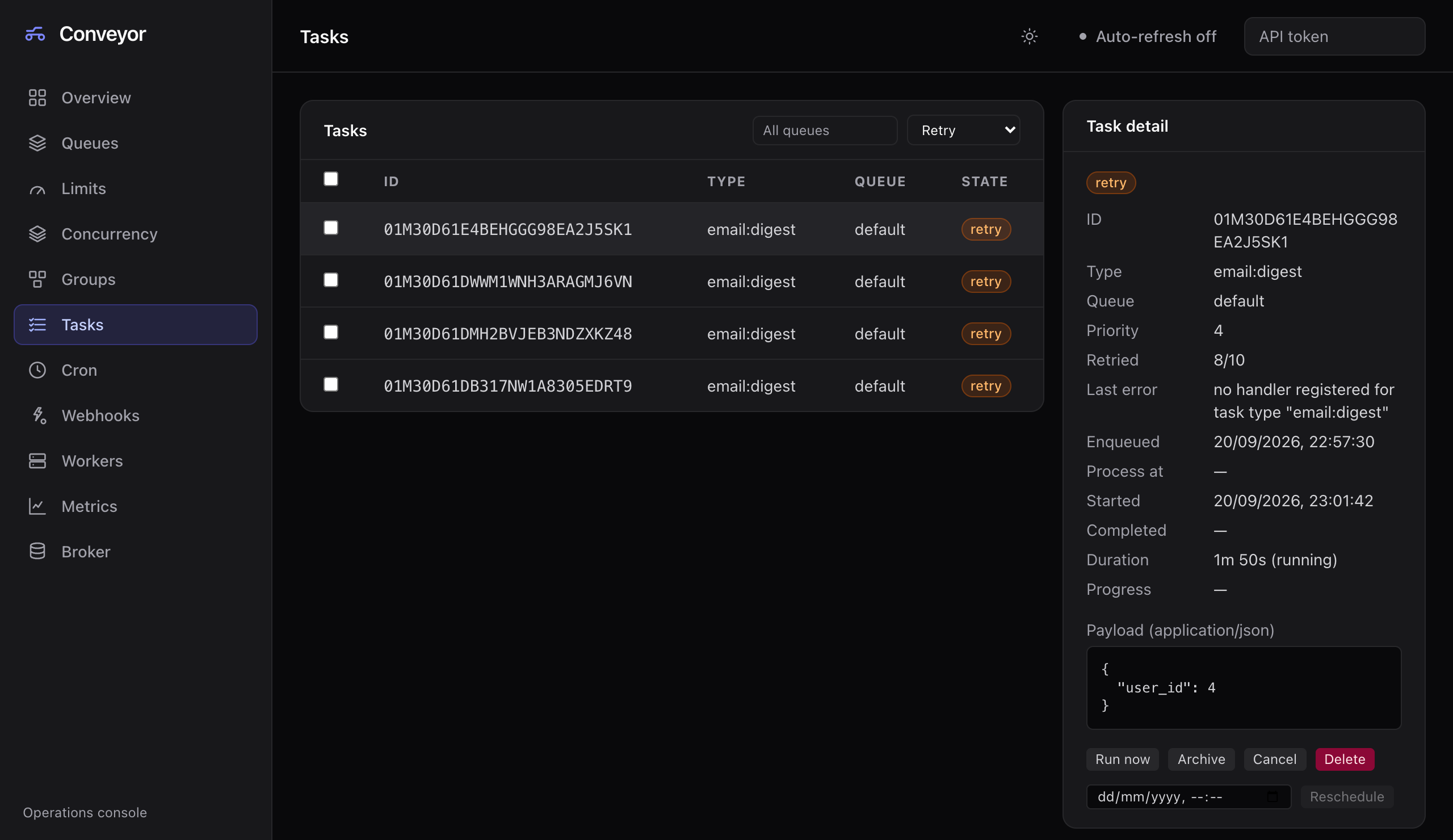Click the Overview grid icon
Viewport: 1453px width, 840px height.
tap(37, 98)
